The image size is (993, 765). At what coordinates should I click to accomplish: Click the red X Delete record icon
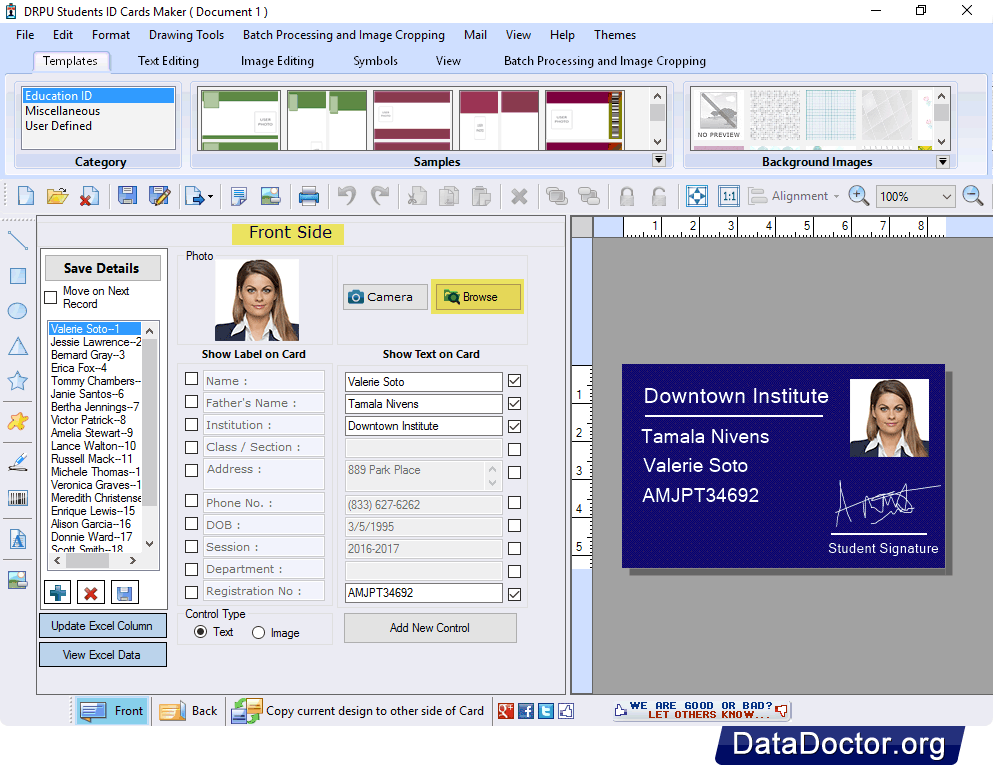click(x=91, y=593)
